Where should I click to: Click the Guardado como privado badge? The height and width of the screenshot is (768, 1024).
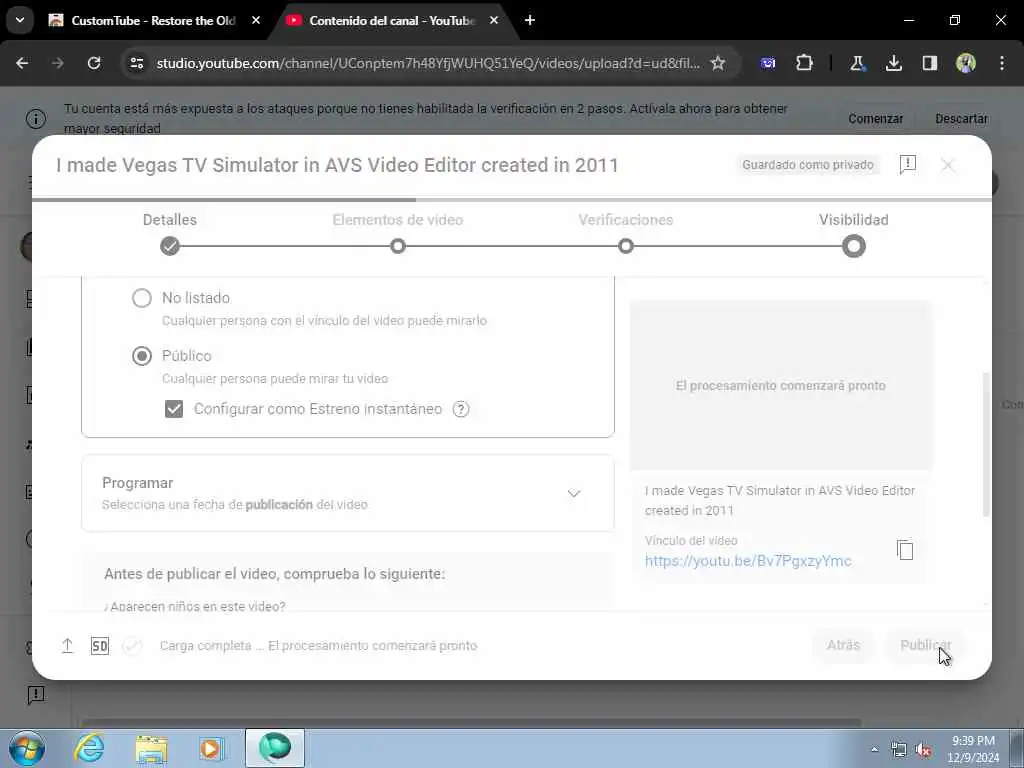808,165
